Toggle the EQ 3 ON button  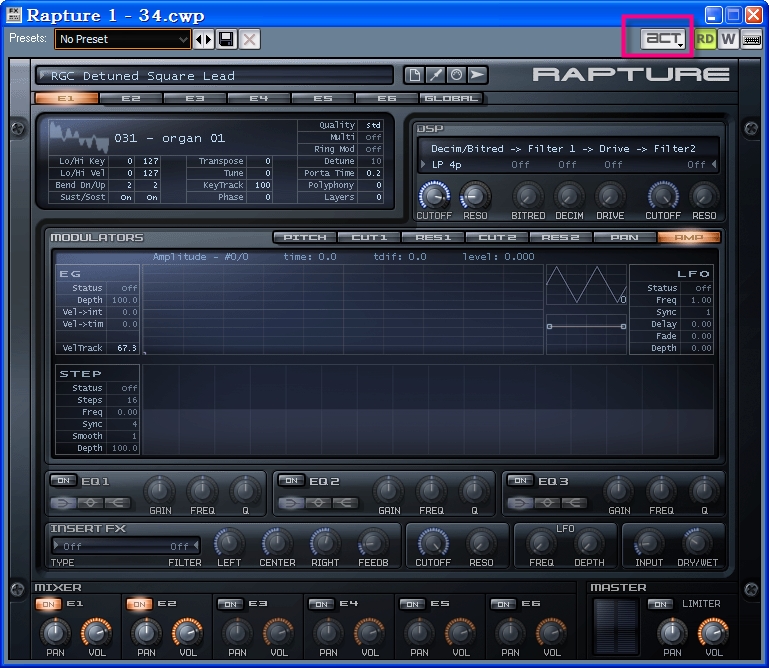520,481
